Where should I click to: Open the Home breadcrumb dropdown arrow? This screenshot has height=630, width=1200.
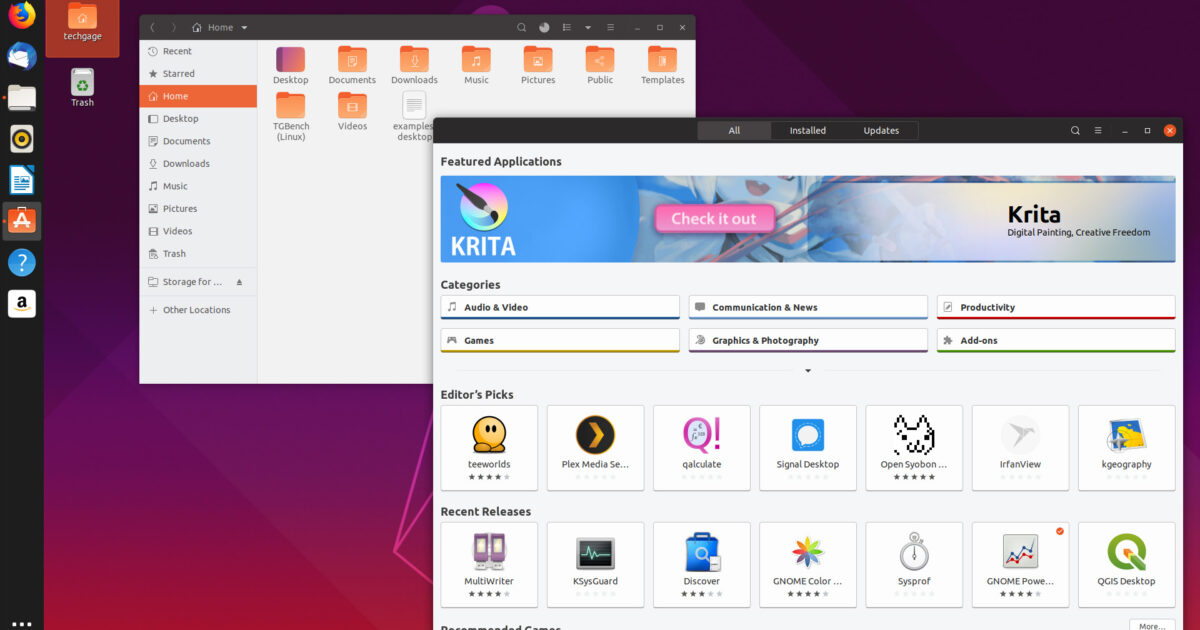243,27
